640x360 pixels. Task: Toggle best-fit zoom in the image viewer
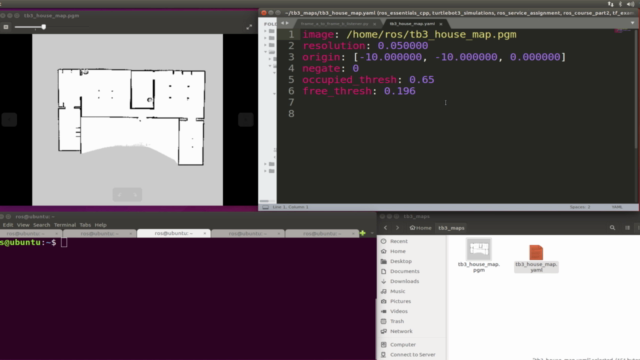pos(6,27)
